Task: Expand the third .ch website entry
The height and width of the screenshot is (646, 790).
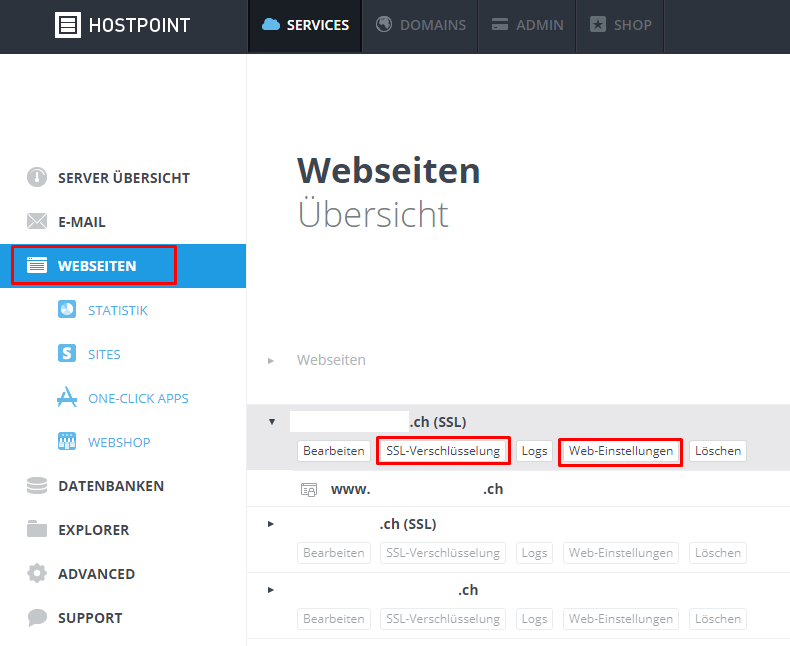Action: (271, 590)
